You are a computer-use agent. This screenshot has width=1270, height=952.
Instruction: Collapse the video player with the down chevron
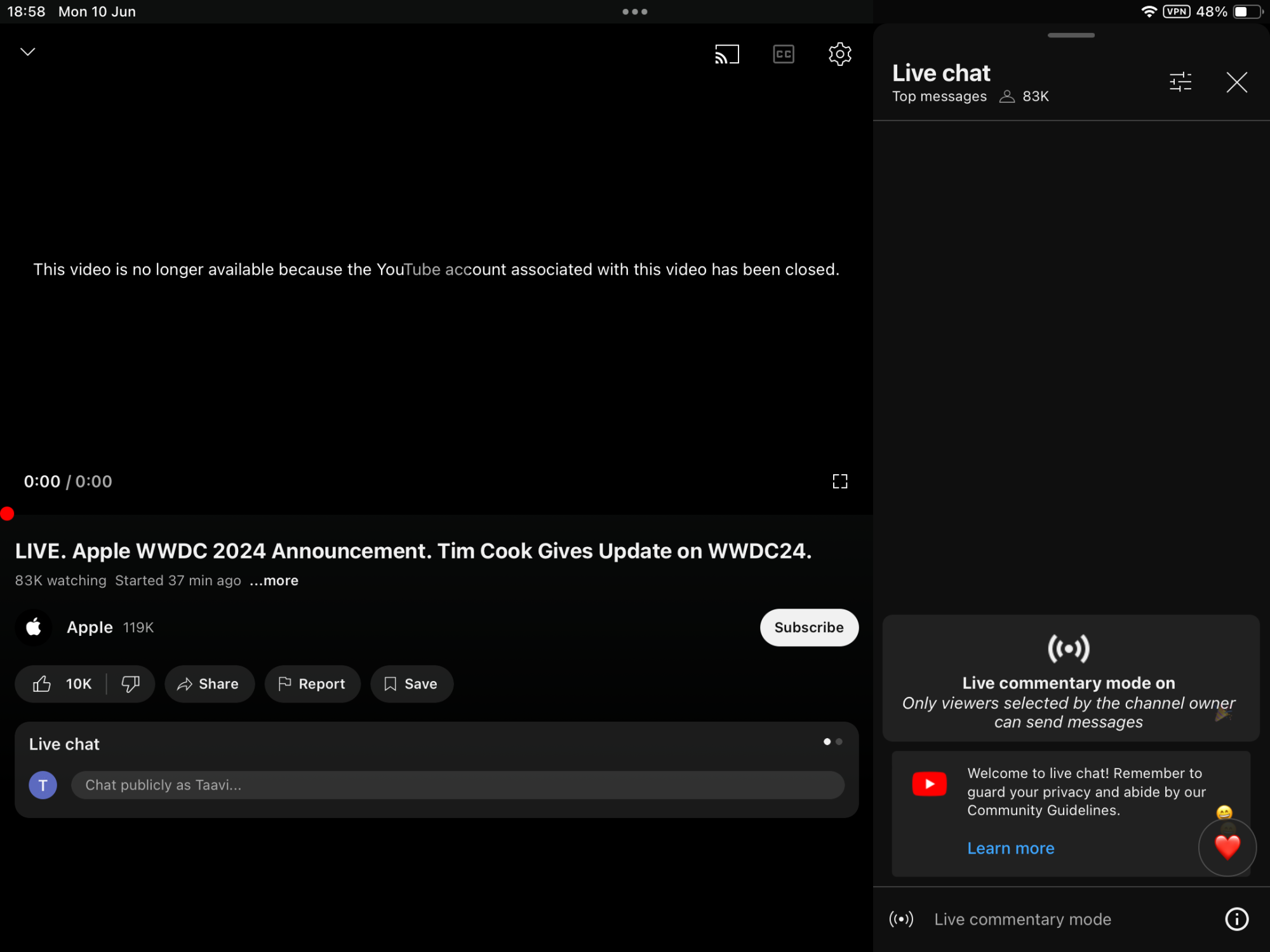pyautogui.click(x=28, y=51)
